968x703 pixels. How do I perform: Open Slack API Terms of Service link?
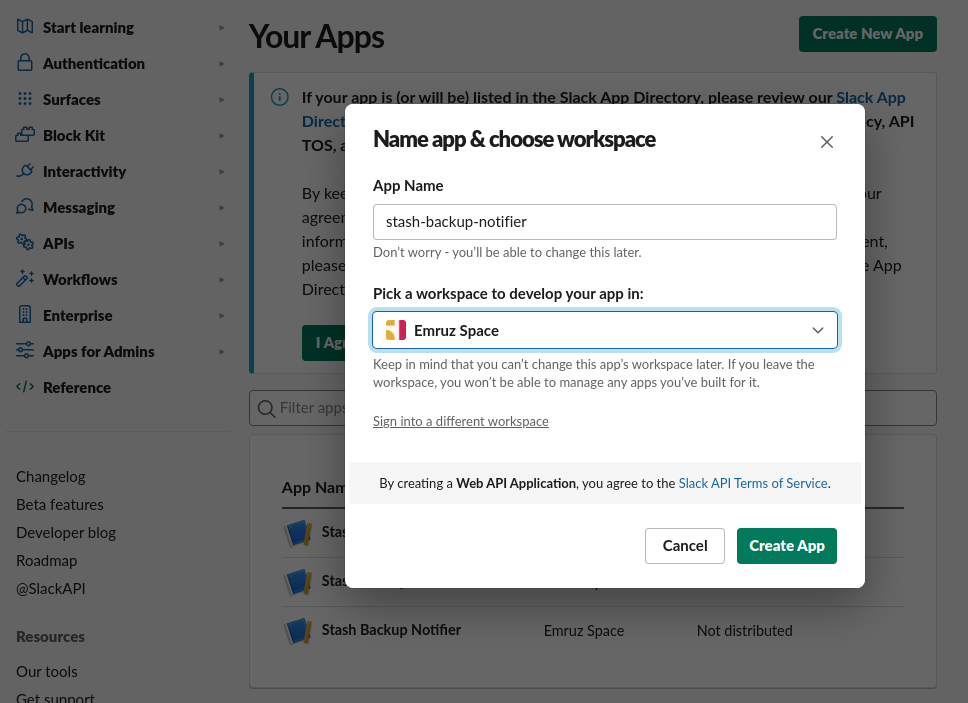(753, 483)
